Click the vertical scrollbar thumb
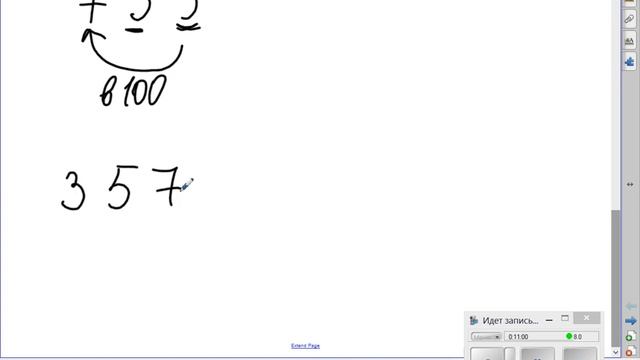Image resolution: width=640 pixels, height=360 pixels. (x=616, y=278)
